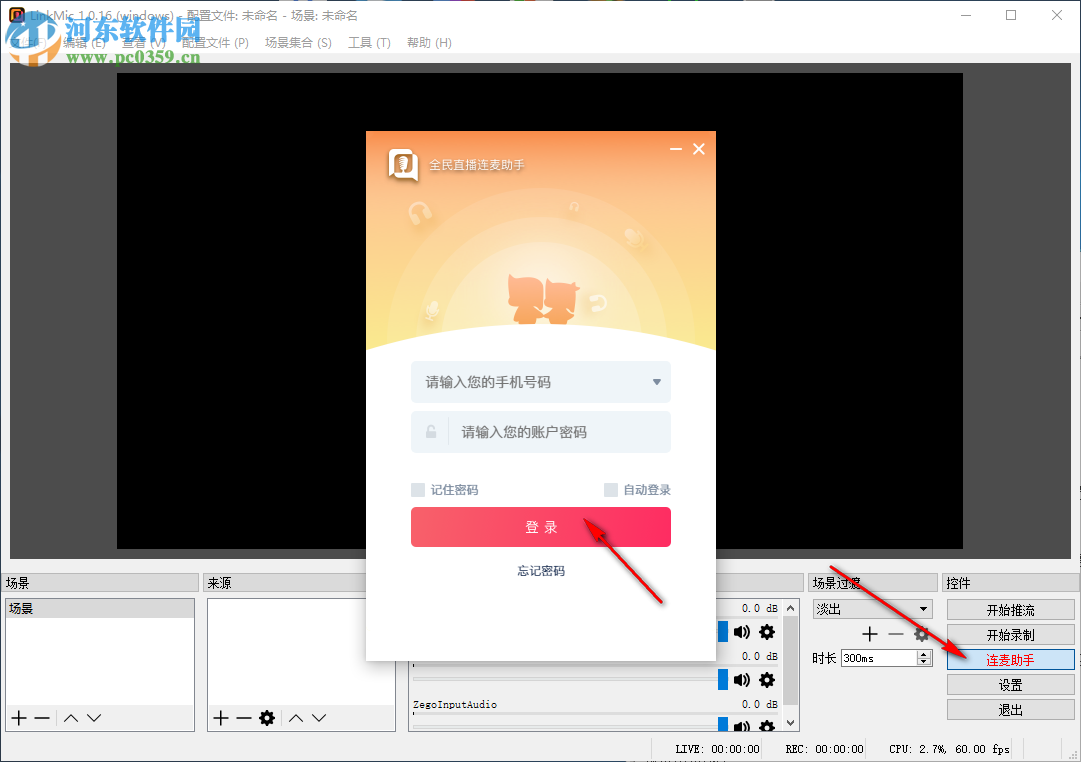1081x762 pixels.
Task: Open the 淡出 transition dropdown
Action: tap(873, 609)
